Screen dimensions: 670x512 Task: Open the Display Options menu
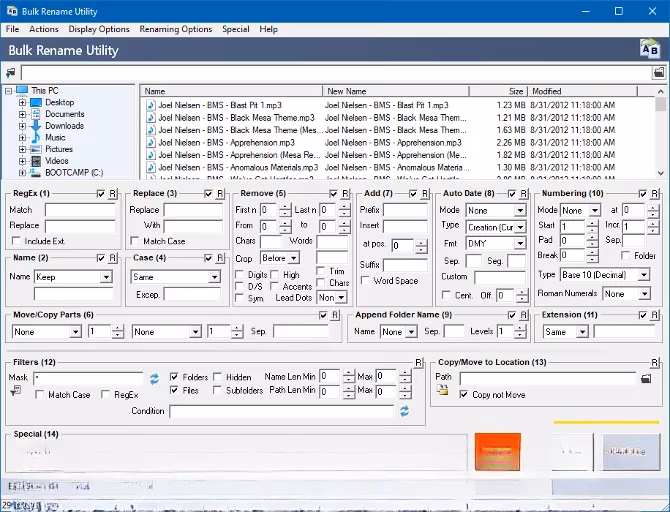coord(99,29)
